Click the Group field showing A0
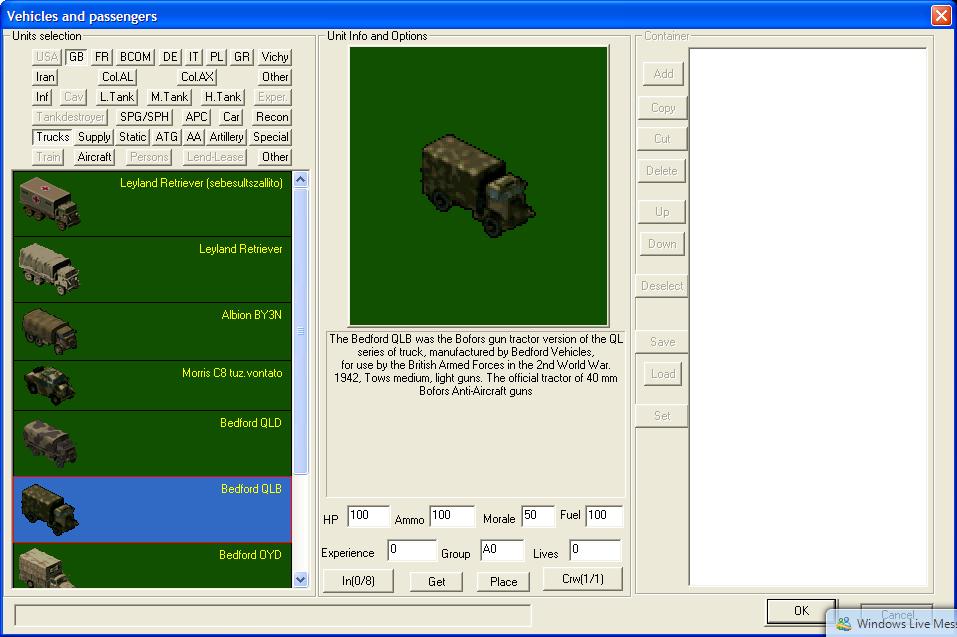The image size is (957, 637). pyautogui.click(x=502, y=550)
